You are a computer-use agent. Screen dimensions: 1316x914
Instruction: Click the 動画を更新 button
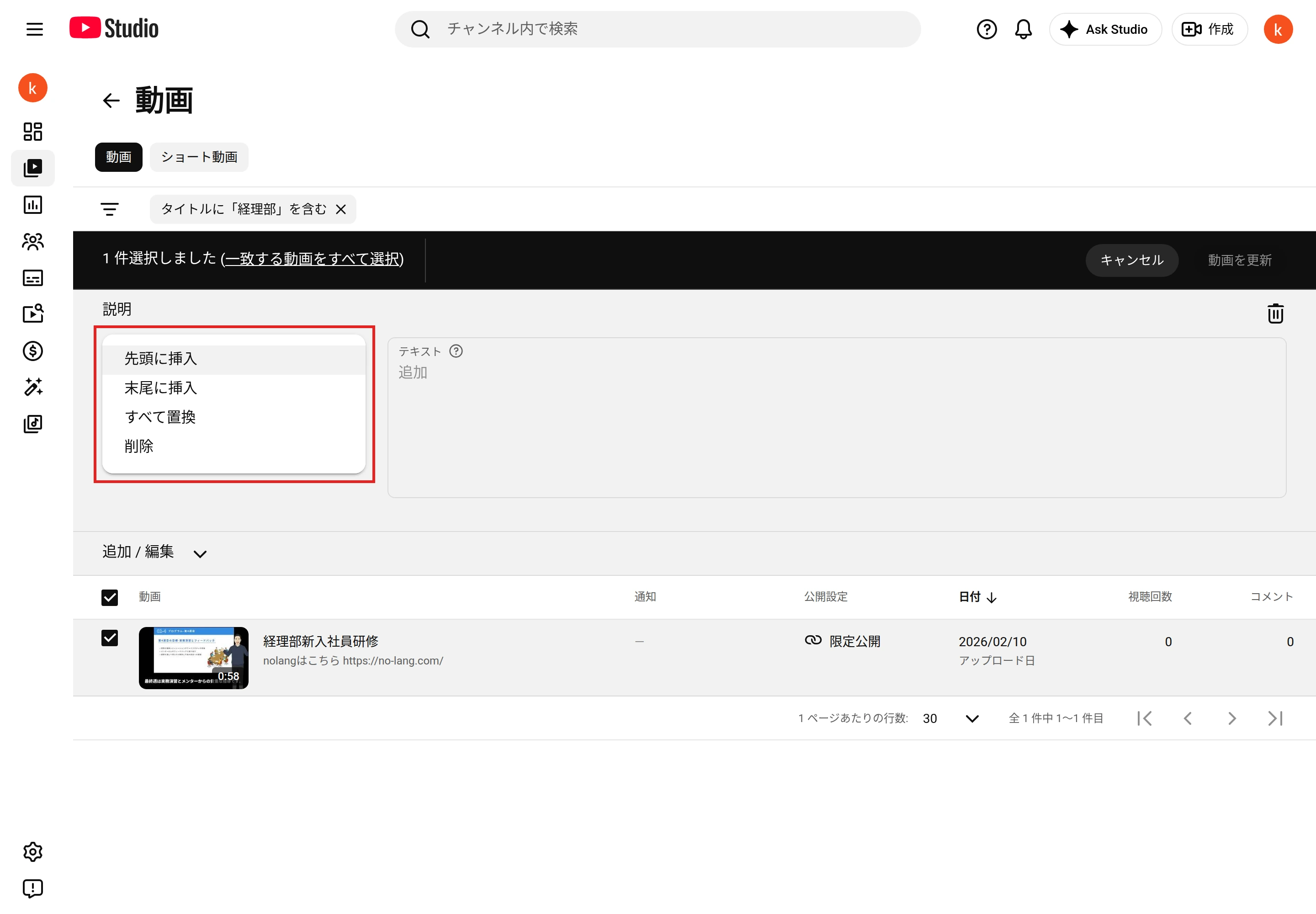1239,260
